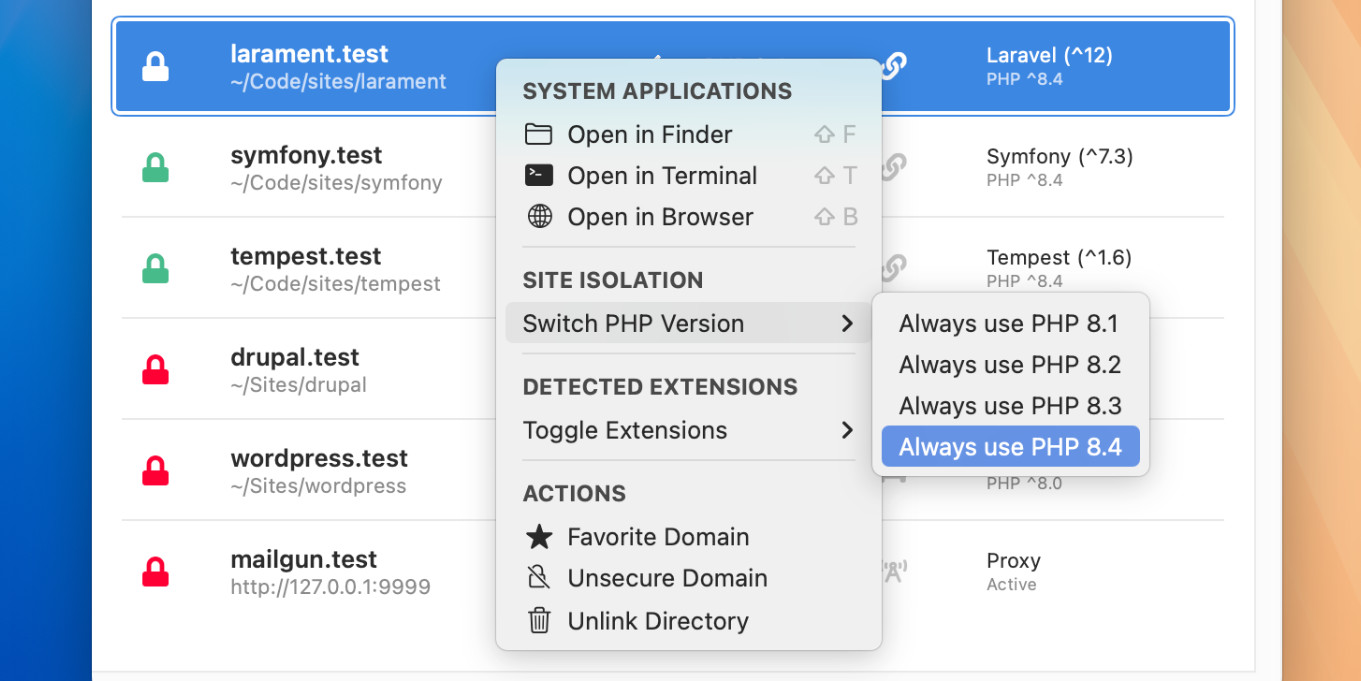Toggle the secure lock on mailgun.test
This screenshot has width=1361, height=681.
click(x=155, y=572)
